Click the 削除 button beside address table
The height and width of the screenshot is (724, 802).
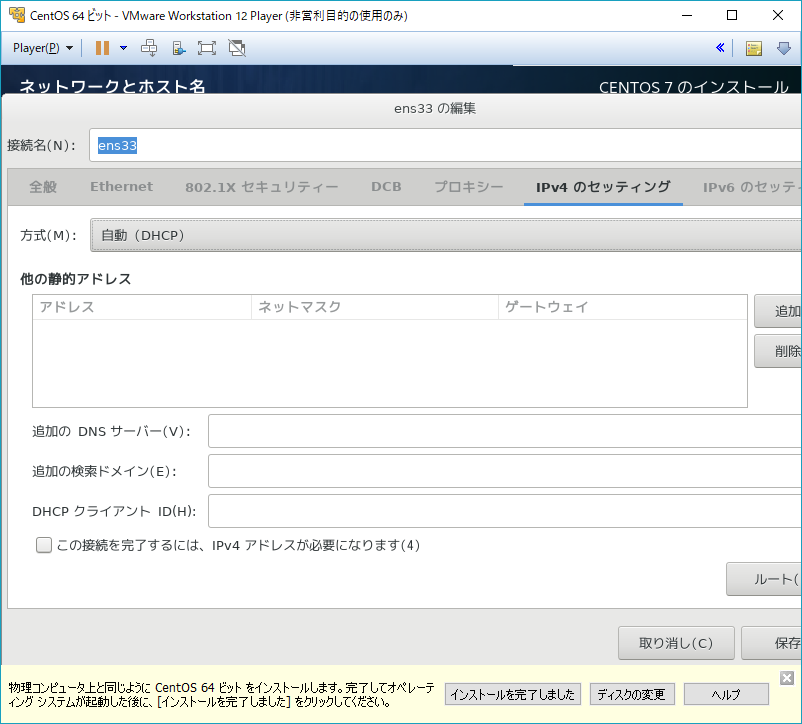(x=778, y=351)
